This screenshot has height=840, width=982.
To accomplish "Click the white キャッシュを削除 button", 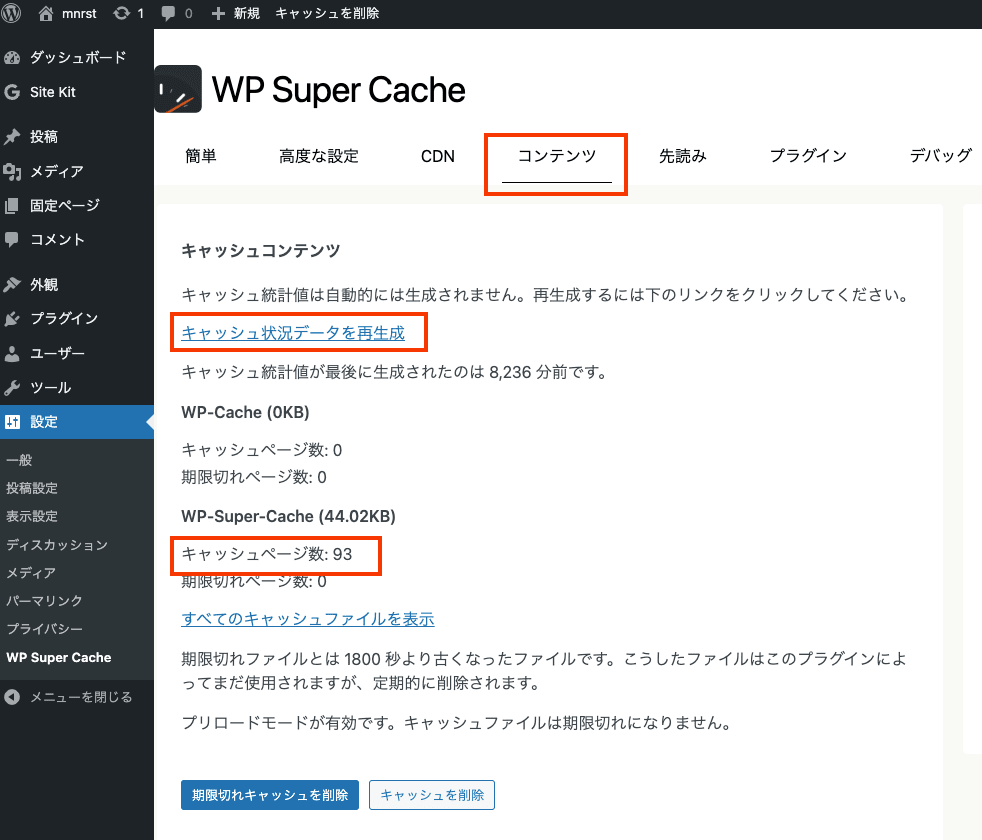I will pos(432,795).
